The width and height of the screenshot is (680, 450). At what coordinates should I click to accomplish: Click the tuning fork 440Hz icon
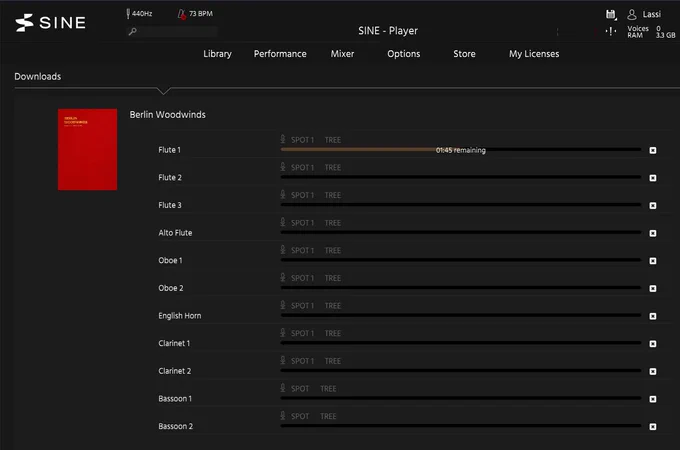pyautogui.click(x=128, y=14)
